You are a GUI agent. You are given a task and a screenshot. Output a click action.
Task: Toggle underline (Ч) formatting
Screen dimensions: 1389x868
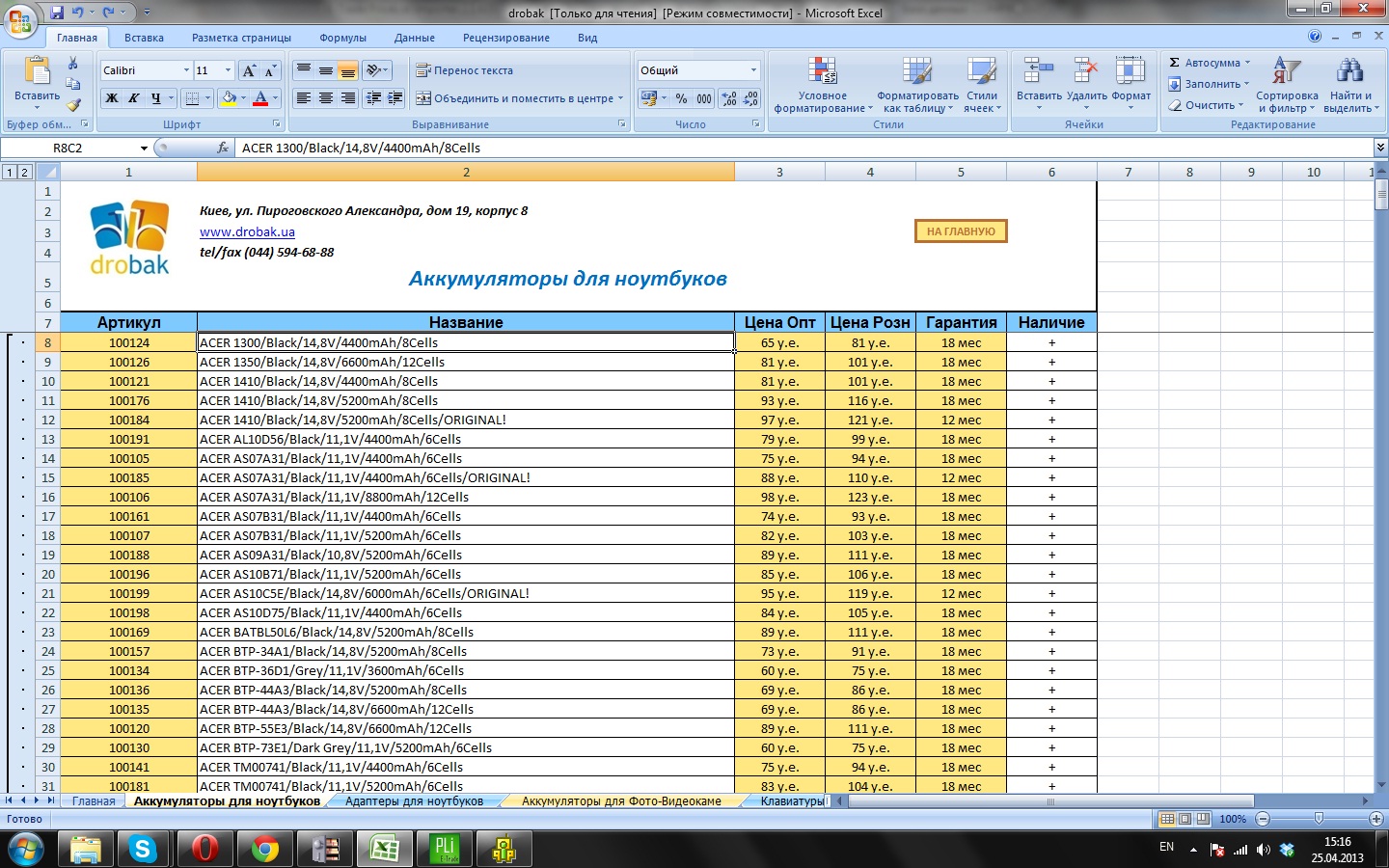[x=155, y=98]
